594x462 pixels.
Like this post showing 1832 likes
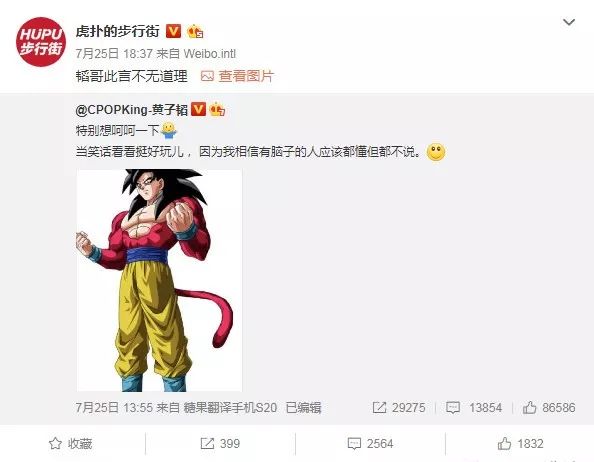pyautogui.click(x=521, y=443)
